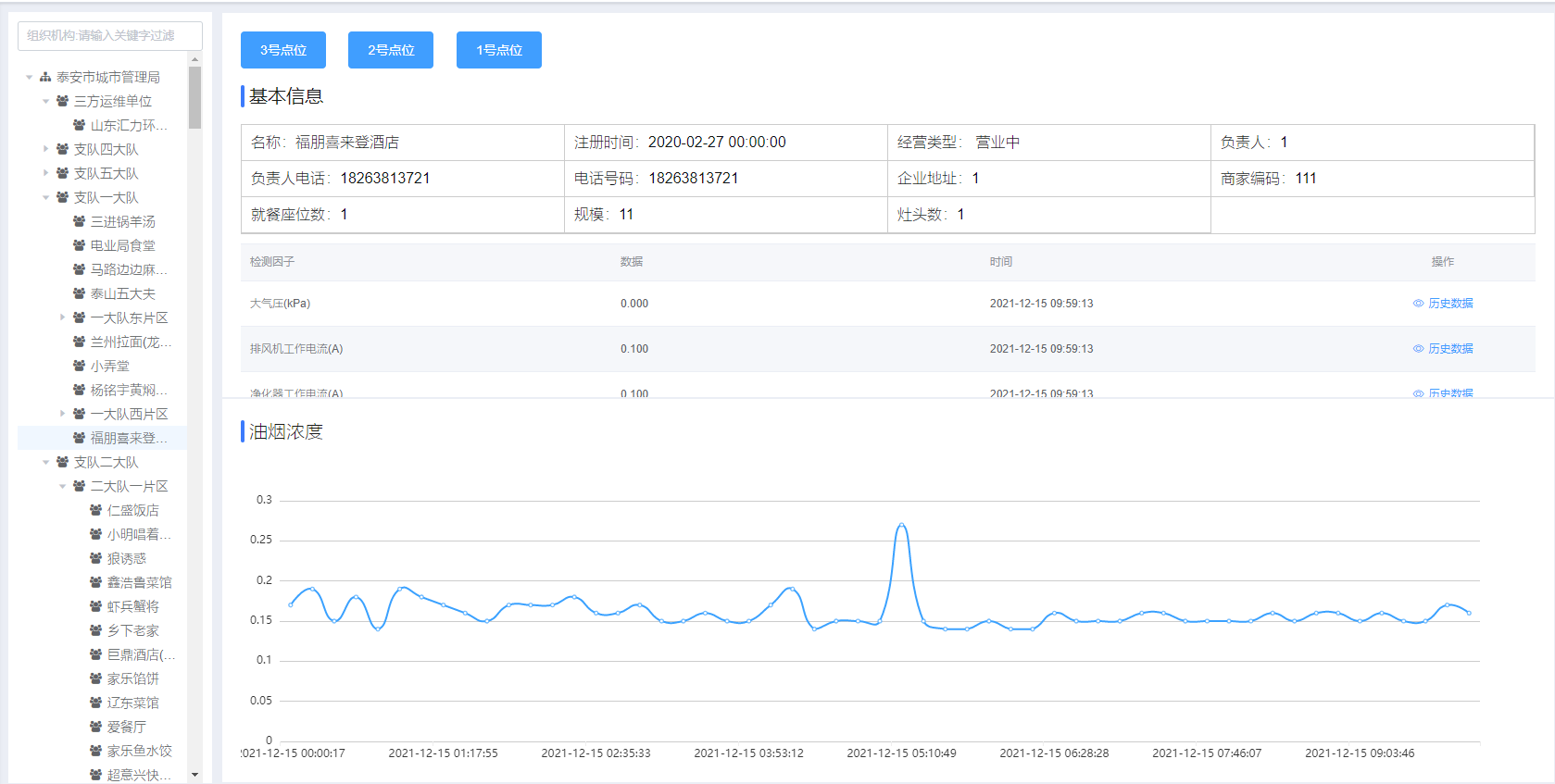Click the group icon beside 泰山五大夫

[x=79, y=293]
